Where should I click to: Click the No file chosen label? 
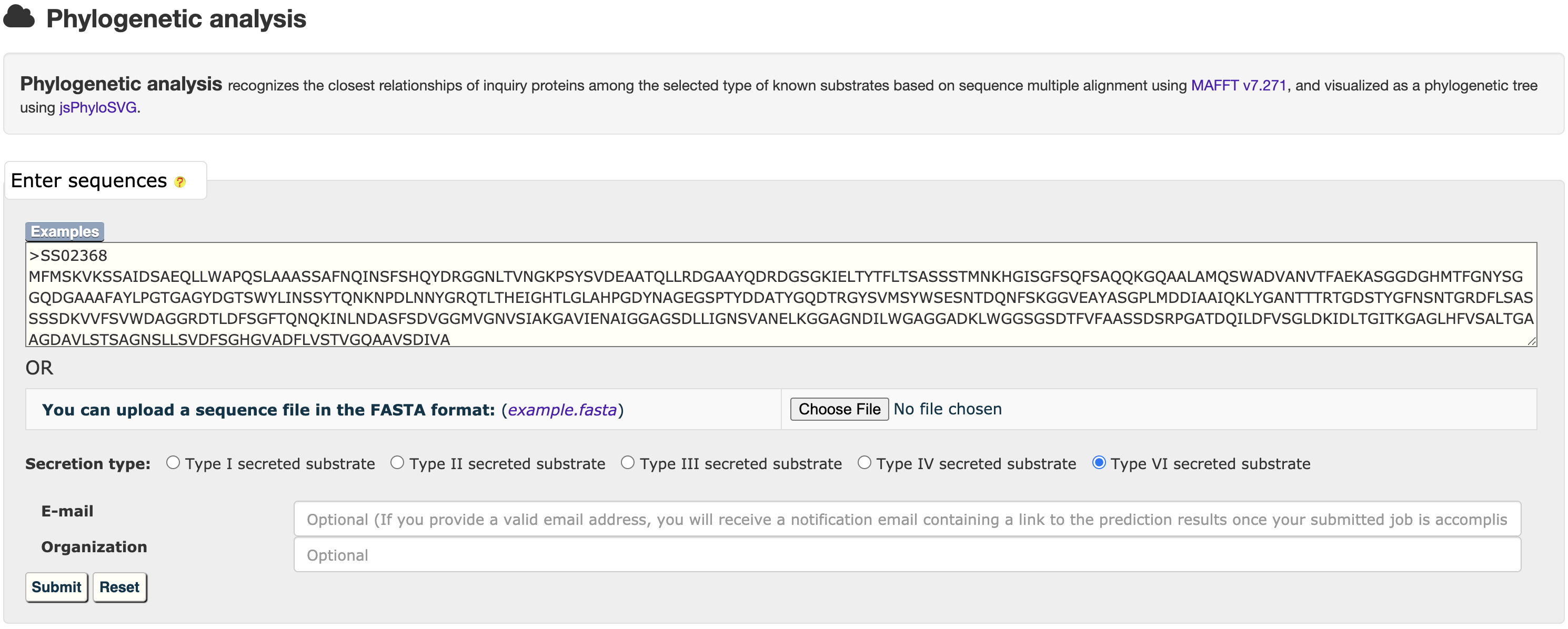pyautogui.click(x=947, y=409)
